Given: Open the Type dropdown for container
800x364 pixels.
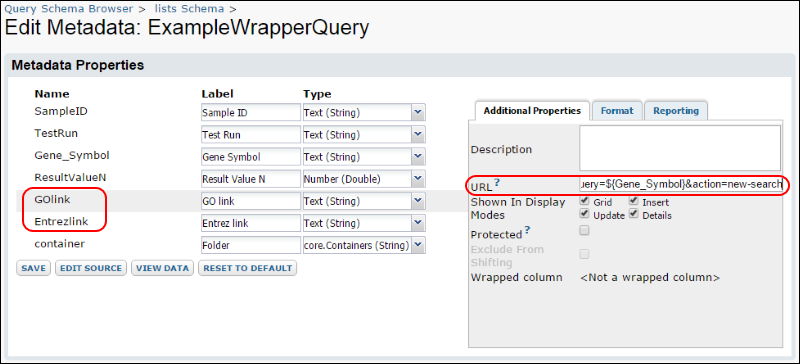Looking at the screenshot, I should [418, 245].
